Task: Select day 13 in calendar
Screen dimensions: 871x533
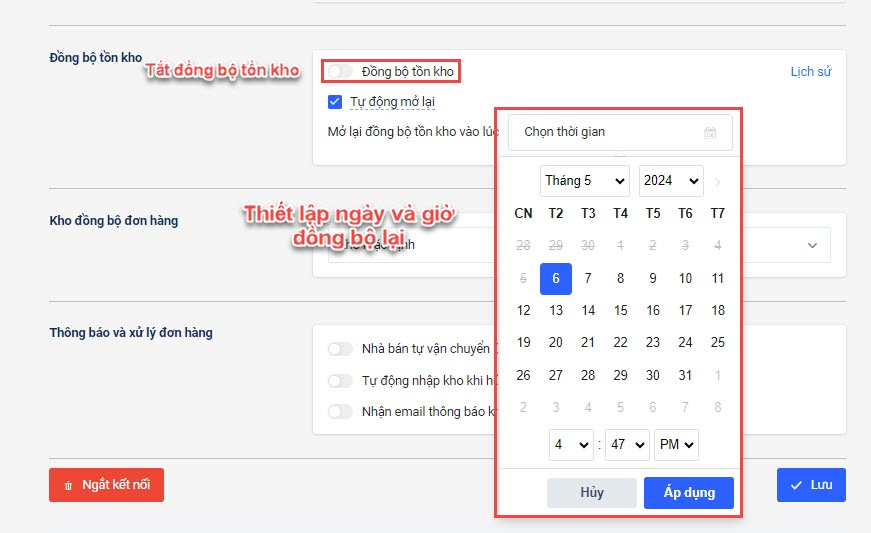Action: click(556, 311)
